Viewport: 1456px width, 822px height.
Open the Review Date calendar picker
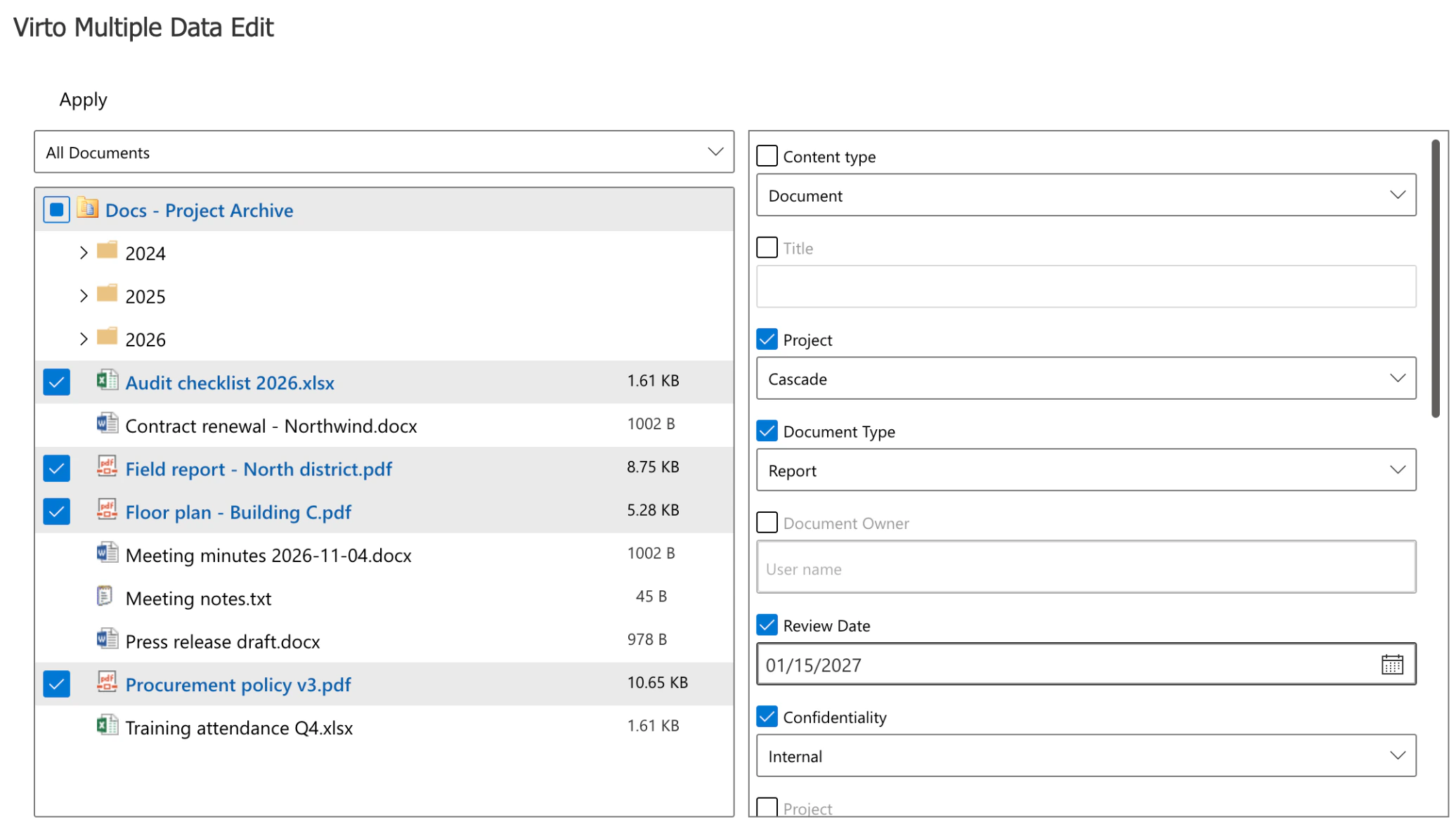(x=1391, y=664)
